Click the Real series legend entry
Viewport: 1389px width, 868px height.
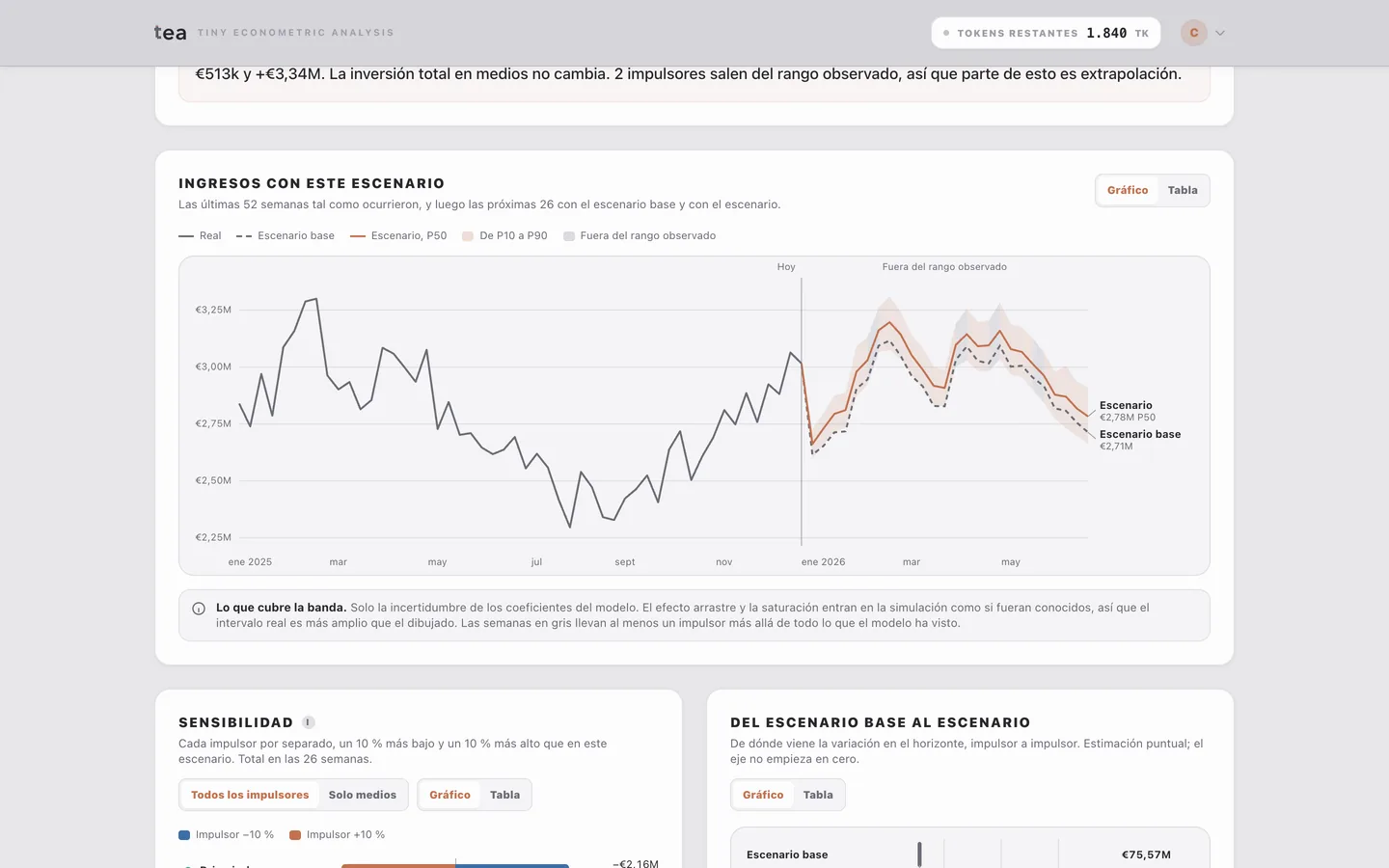click(x=200, y=235)
